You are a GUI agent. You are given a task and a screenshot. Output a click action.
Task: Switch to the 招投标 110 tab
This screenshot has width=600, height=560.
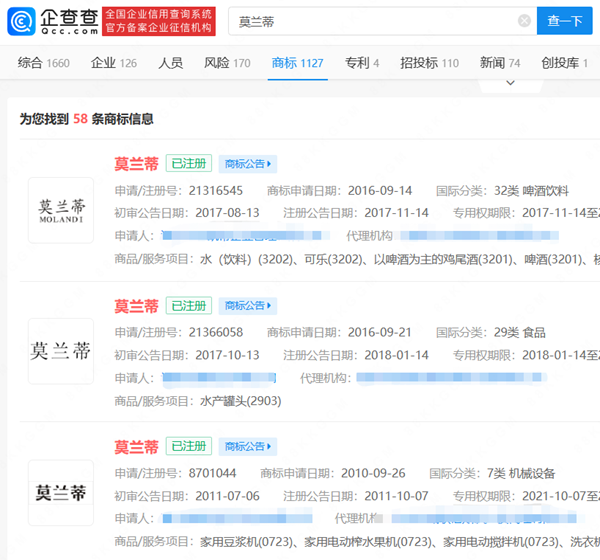click(429, 63)
